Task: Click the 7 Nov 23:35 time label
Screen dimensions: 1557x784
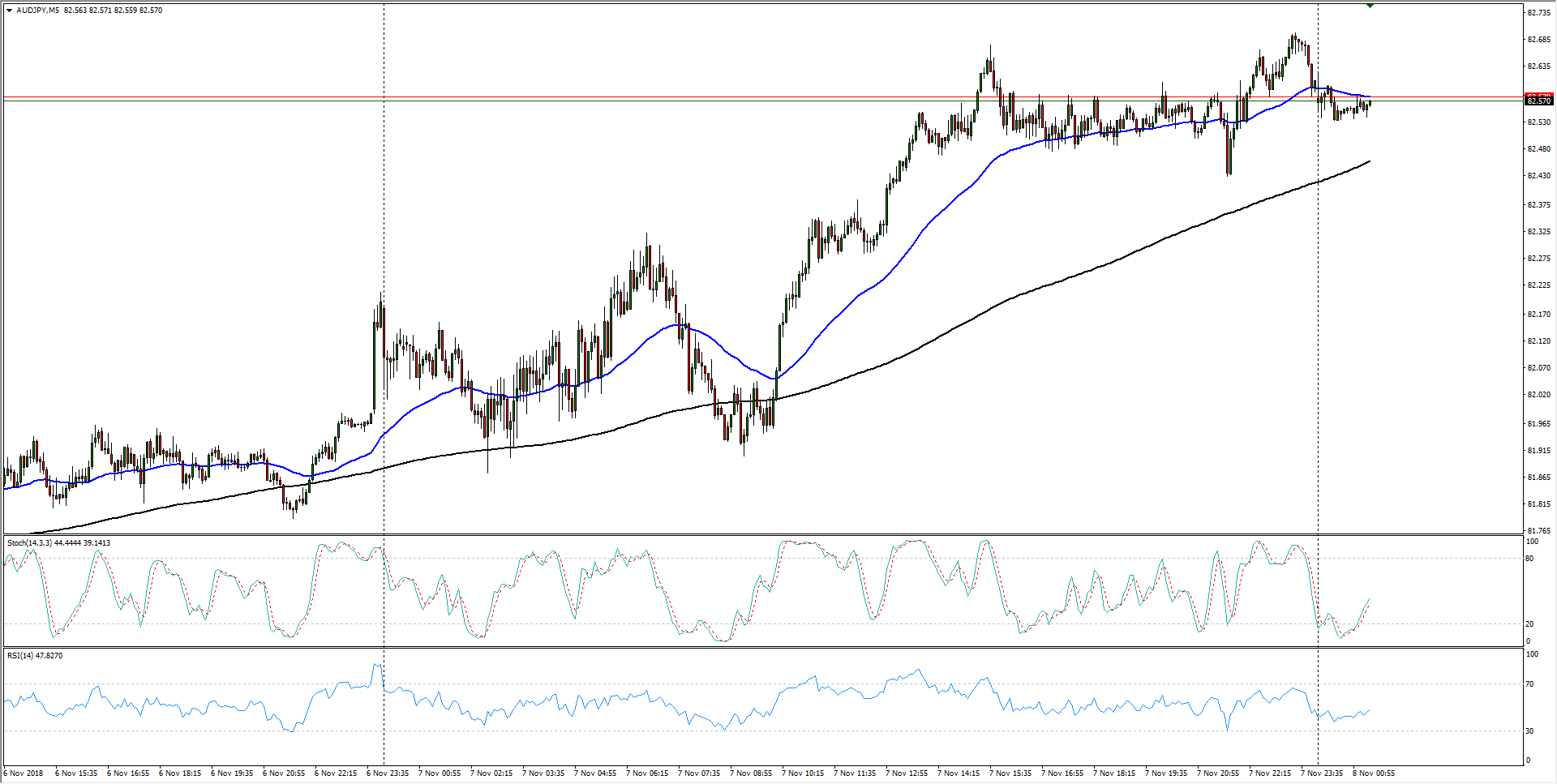Action: [x=1322, y=773]
